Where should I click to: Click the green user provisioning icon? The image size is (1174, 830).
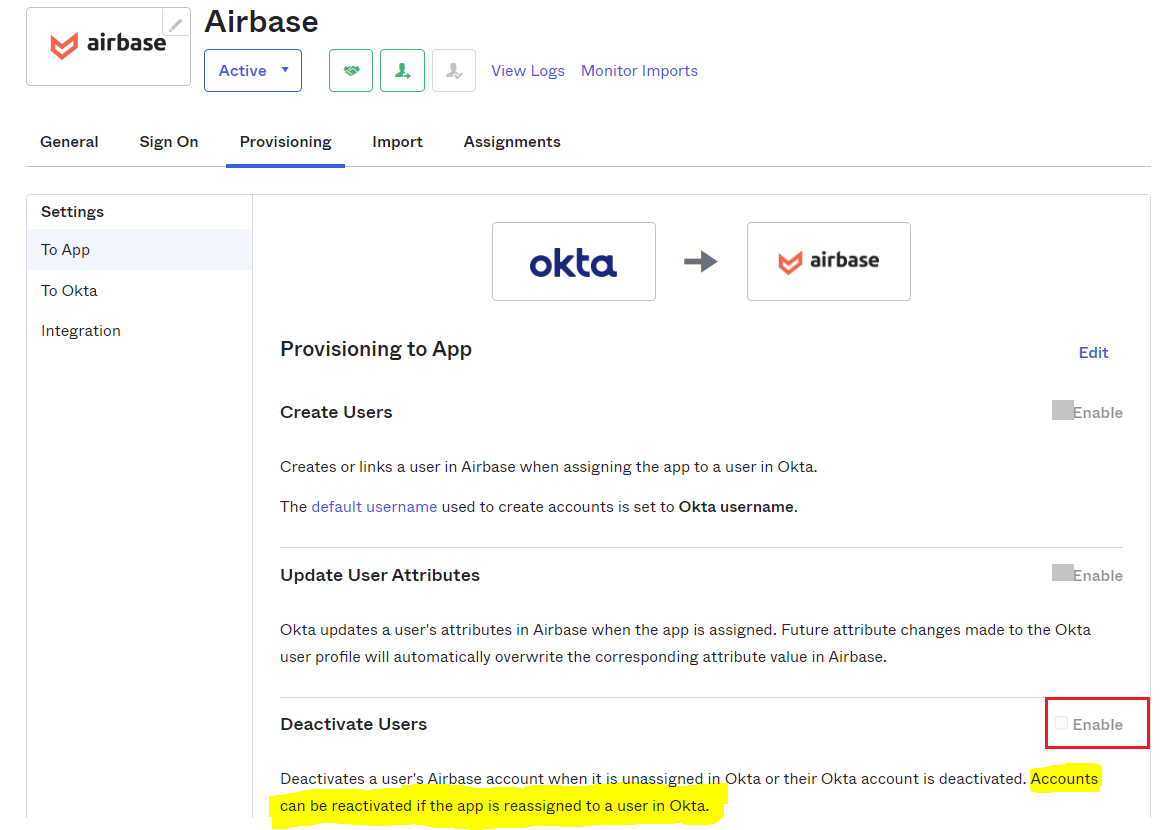(402, 71)
